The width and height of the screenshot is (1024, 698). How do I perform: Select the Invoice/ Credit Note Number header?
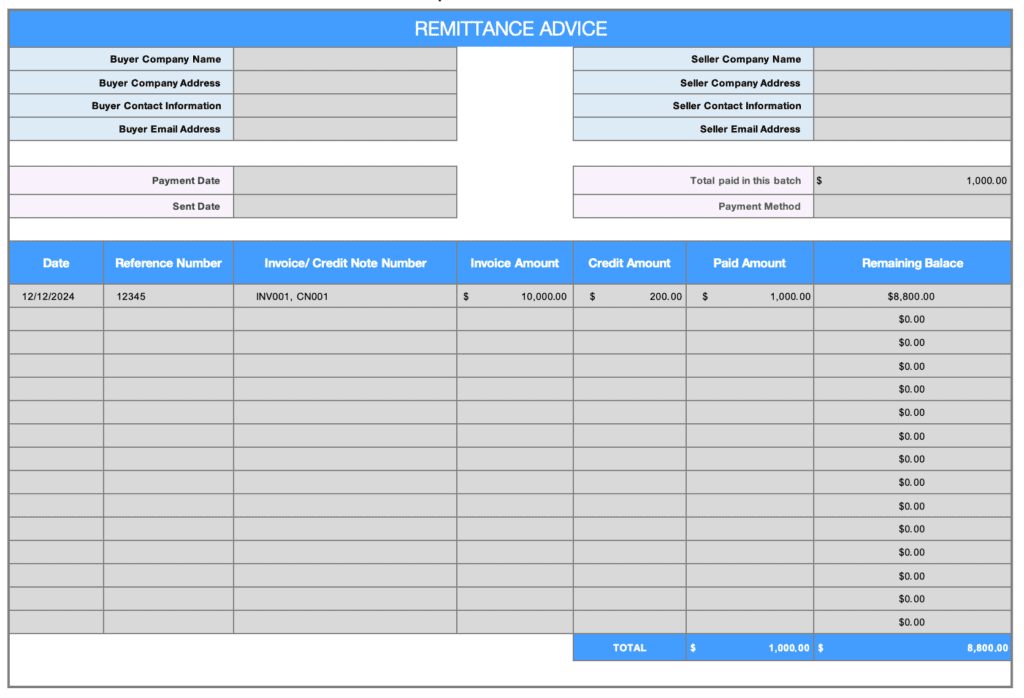345,263
